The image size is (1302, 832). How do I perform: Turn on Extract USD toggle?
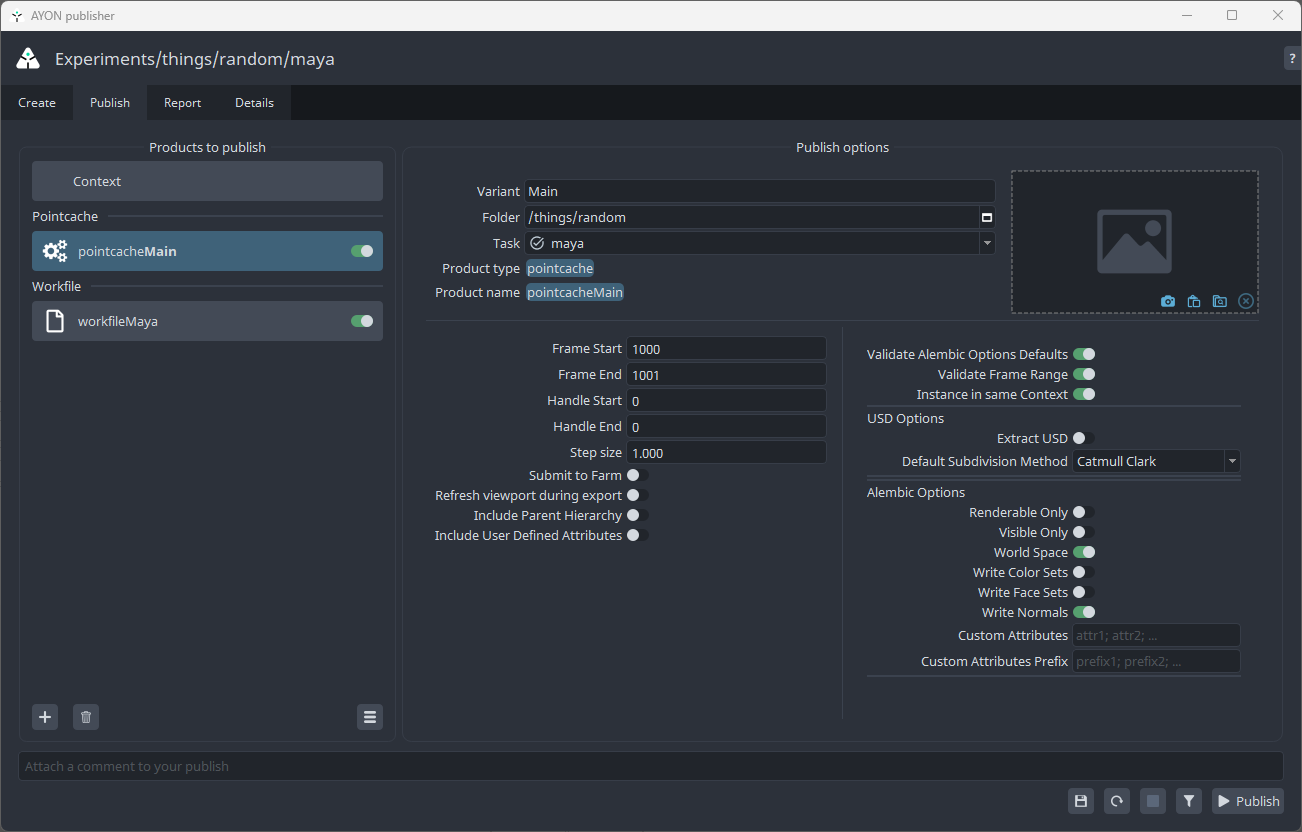click(1083, 438)
